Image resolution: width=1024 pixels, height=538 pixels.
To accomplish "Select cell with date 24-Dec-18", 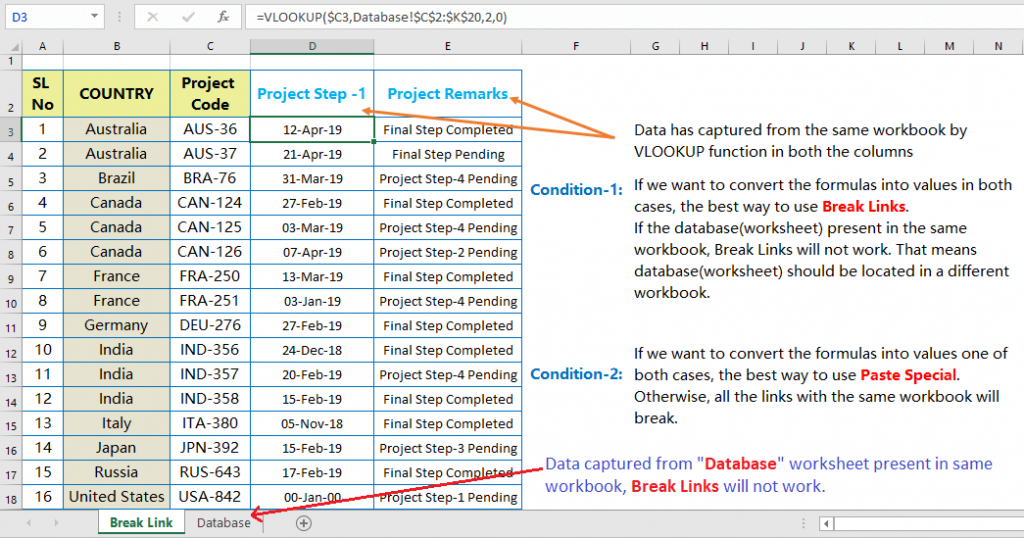I will [x=312, y=350].
